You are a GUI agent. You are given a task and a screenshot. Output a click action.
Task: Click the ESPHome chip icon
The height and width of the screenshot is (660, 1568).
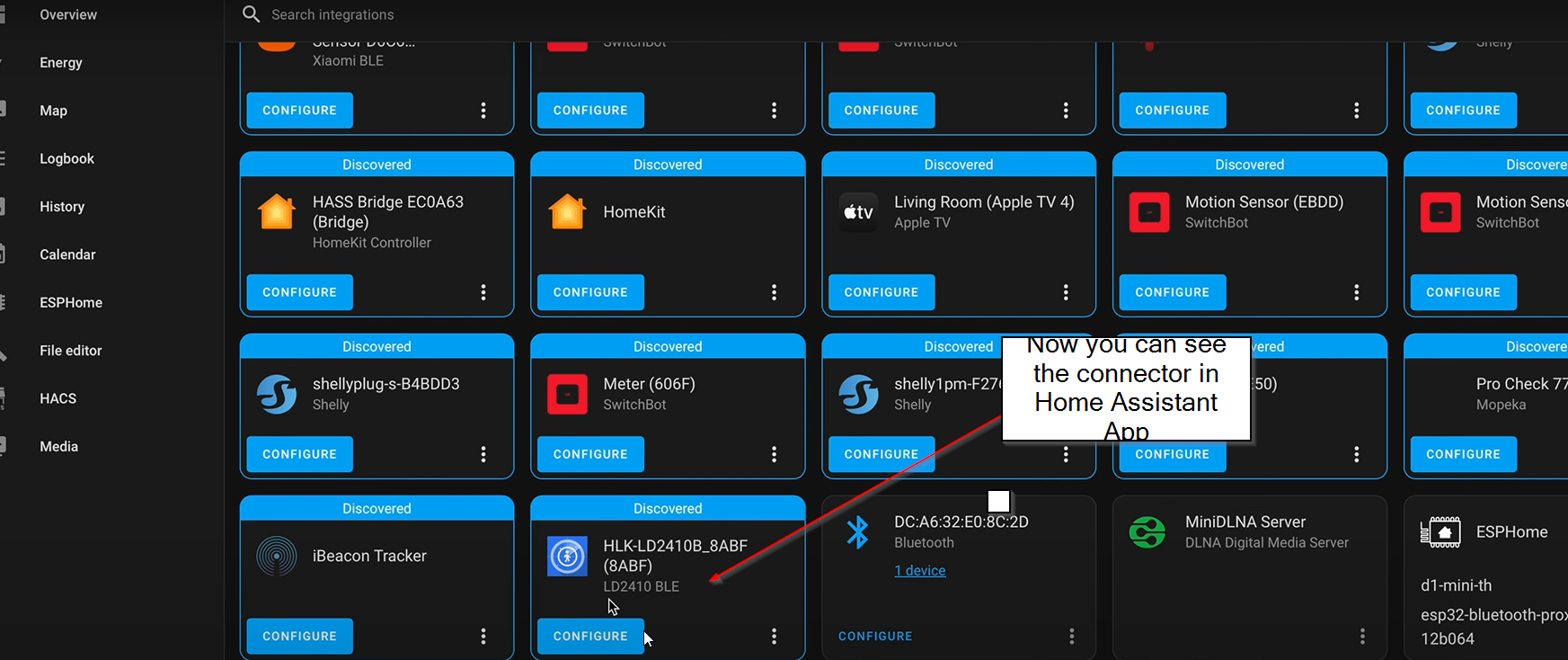tap(1440, 532)
